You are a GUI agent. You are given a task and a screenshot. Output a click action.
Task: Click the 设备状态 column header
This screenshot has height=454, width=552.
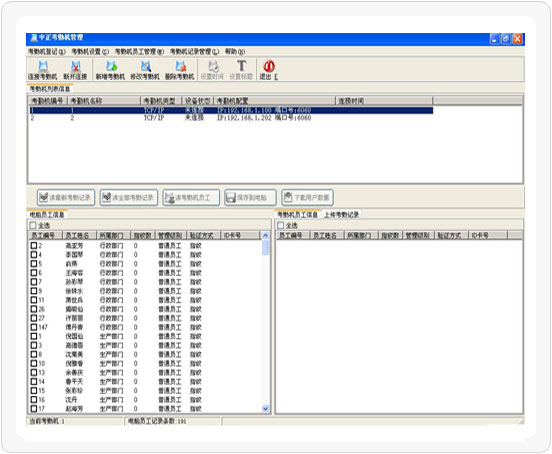[198, 101]
